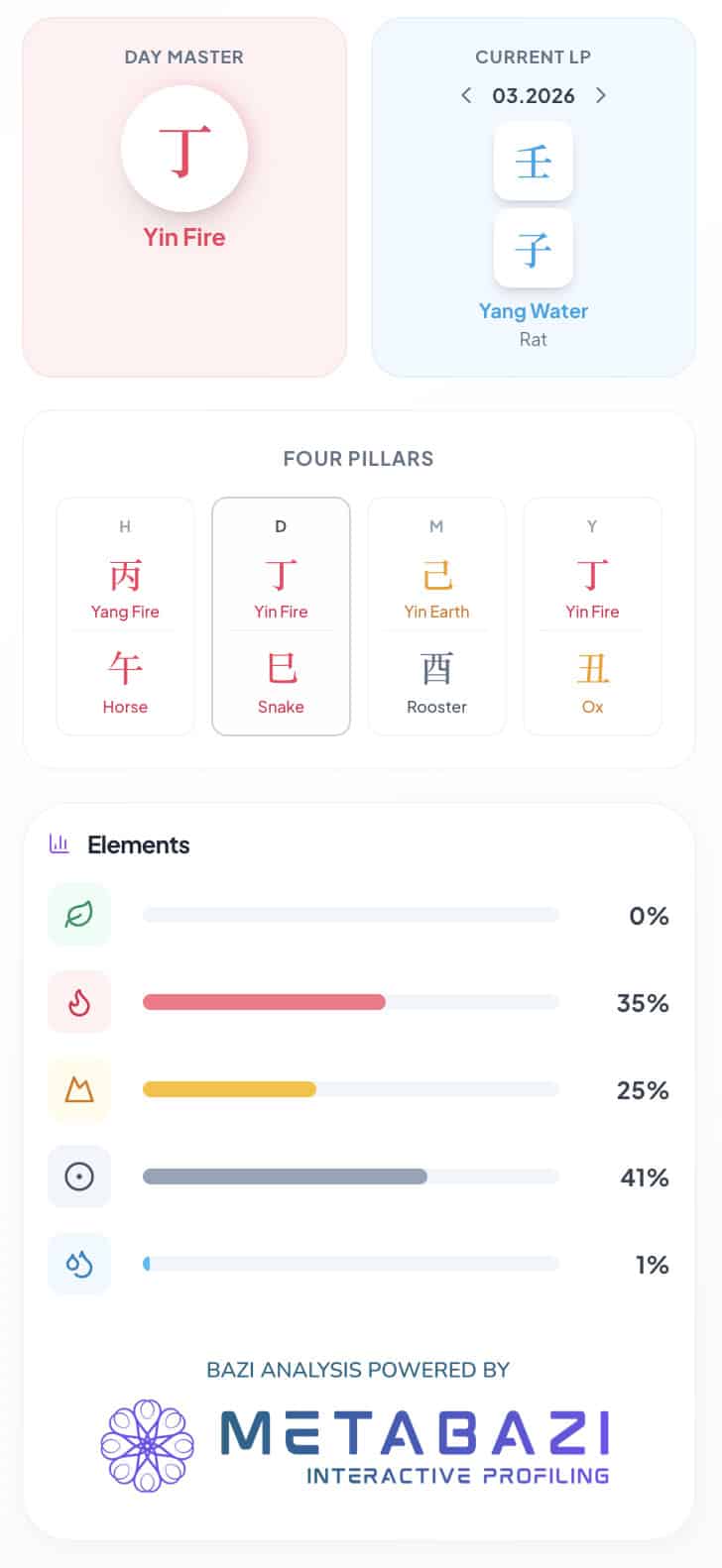Select the Hour pillar Yang Fire Horse
722x1568 pixels.
[x=125, y=616]
